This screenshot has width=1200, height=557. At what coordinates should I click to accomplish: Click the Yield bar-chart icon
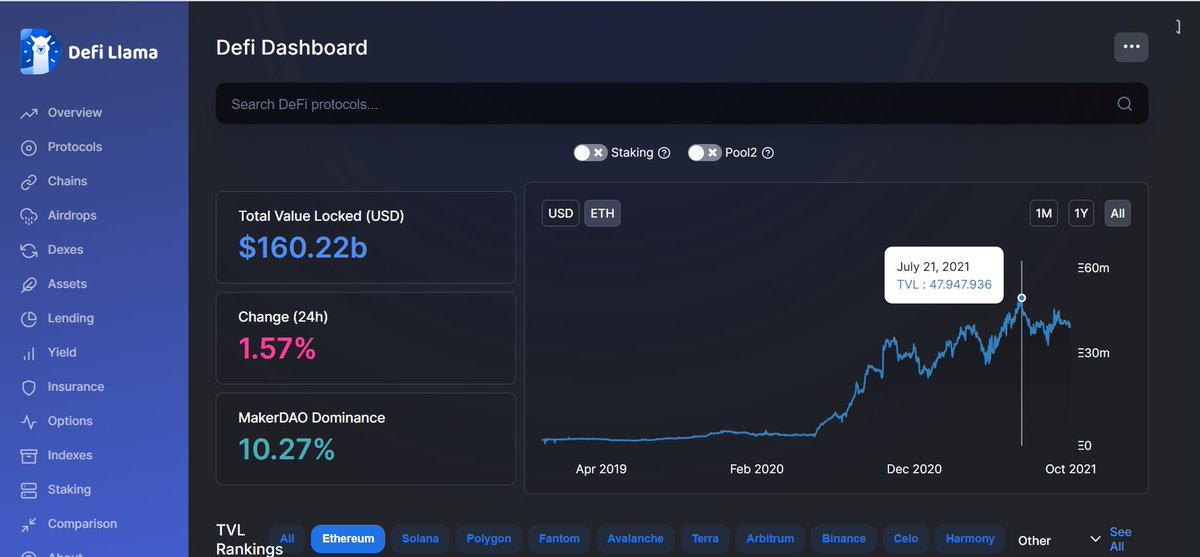click(x=28, y=353)
